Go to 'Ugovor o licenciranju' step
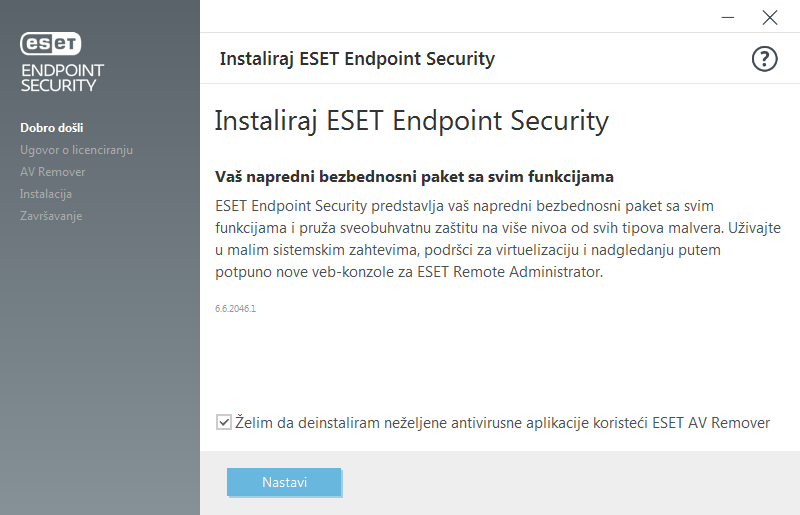This screenshot has height=515, width=800. tap(76, 150)
